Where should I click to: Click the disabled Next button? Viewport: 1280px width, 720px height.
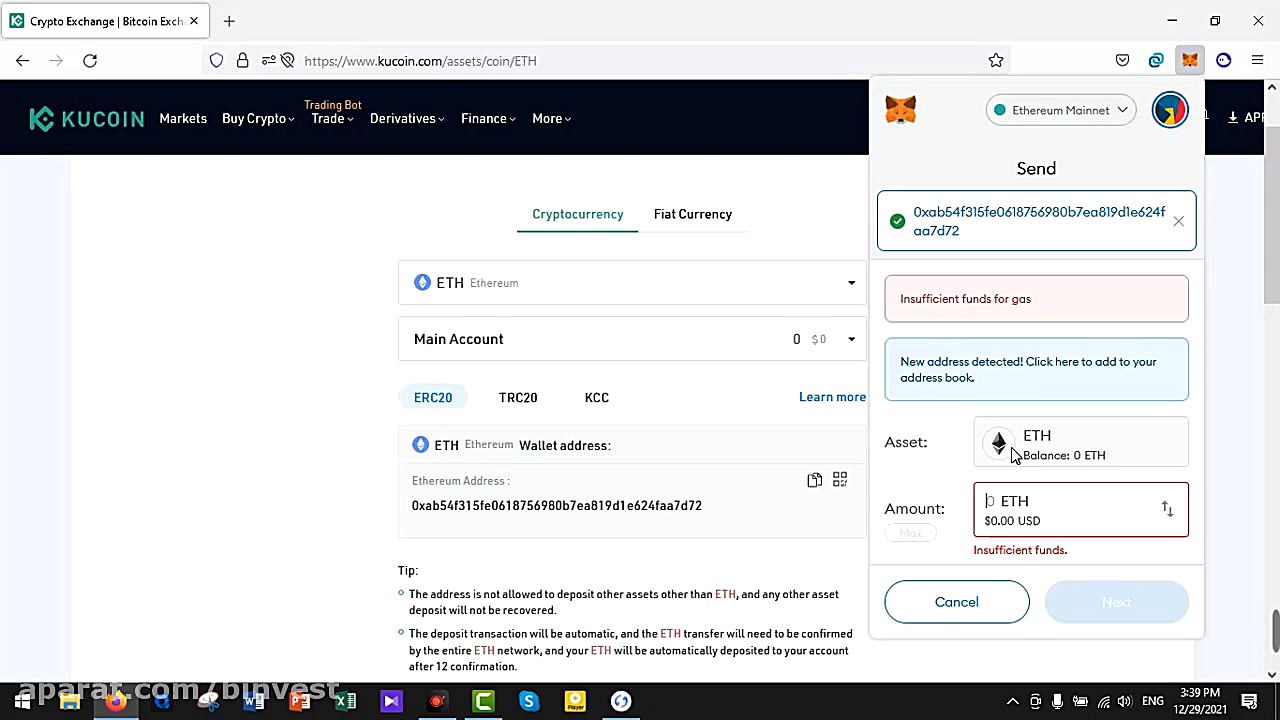coord(1116,602)
